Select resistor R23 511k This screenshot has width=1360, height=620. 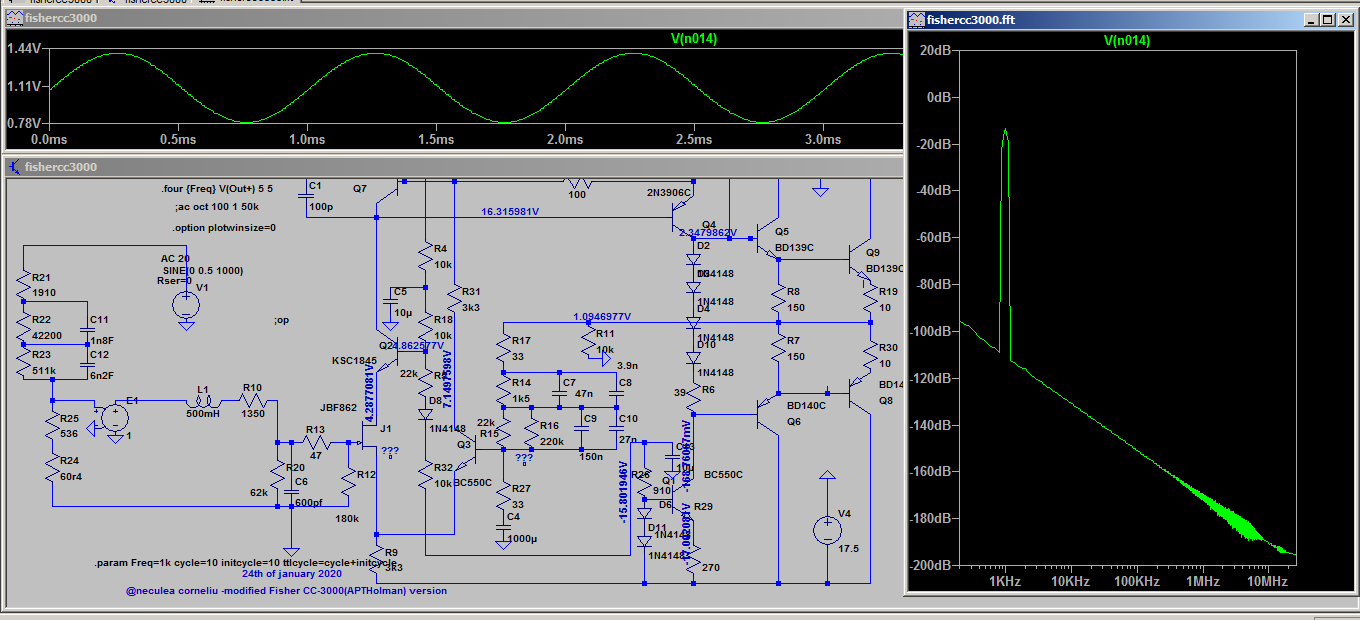[x=23, y=362]
